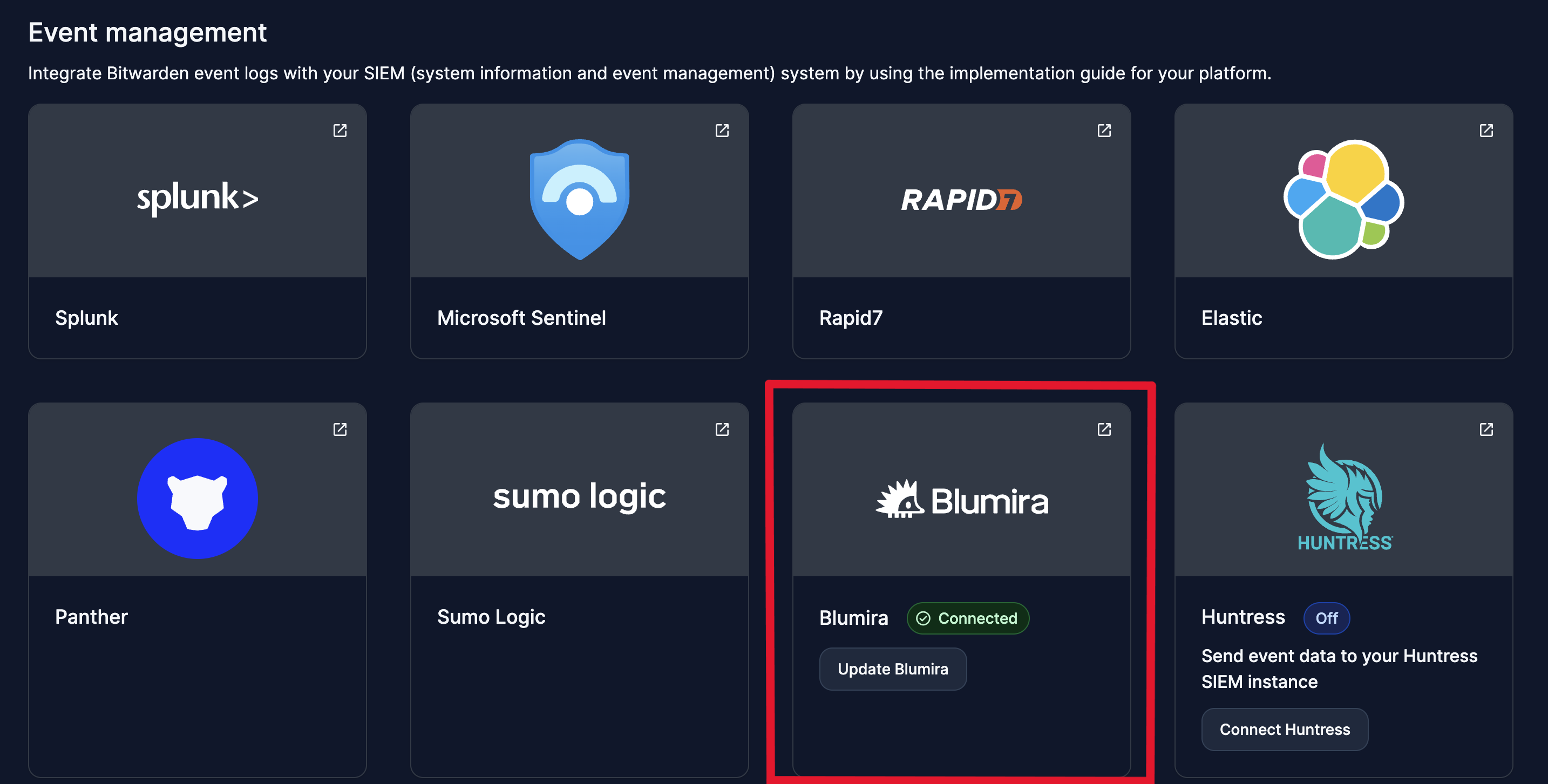
Task: Open Splunk card's external link icon
Action: [x=340, y=131]
